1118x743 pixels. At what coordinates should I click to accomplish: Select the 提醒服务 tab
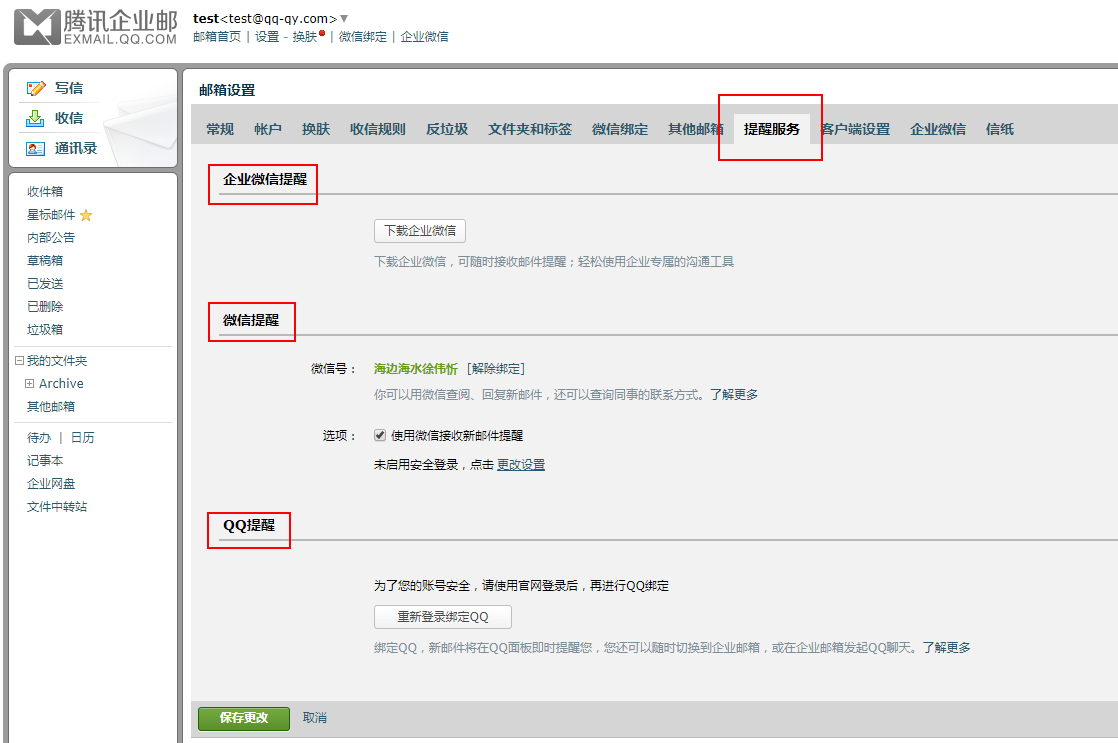pyautogui.click(x=772, y=129)
